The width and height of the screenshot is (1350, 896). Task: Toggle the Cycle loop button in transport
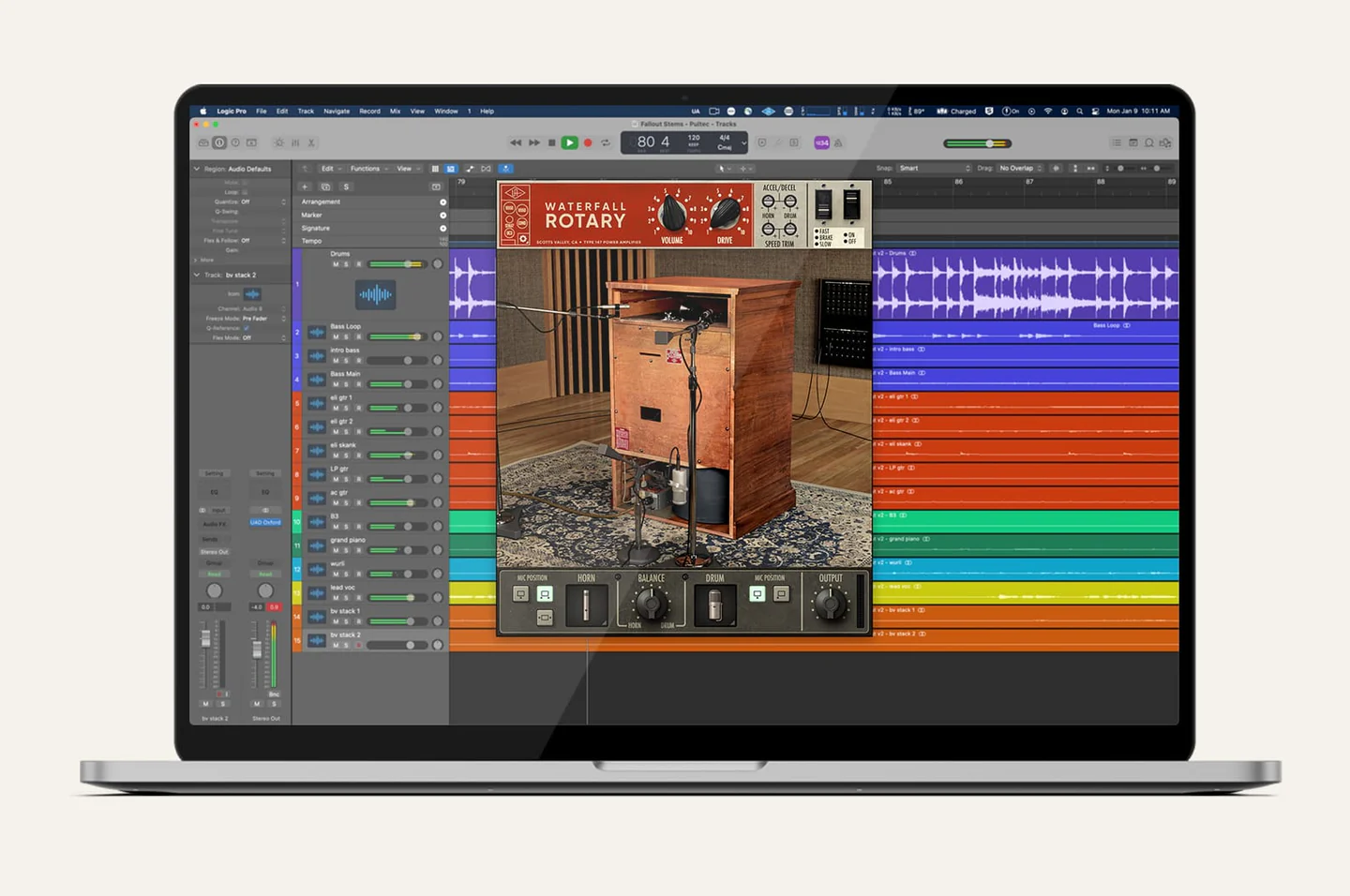[606, 142]
